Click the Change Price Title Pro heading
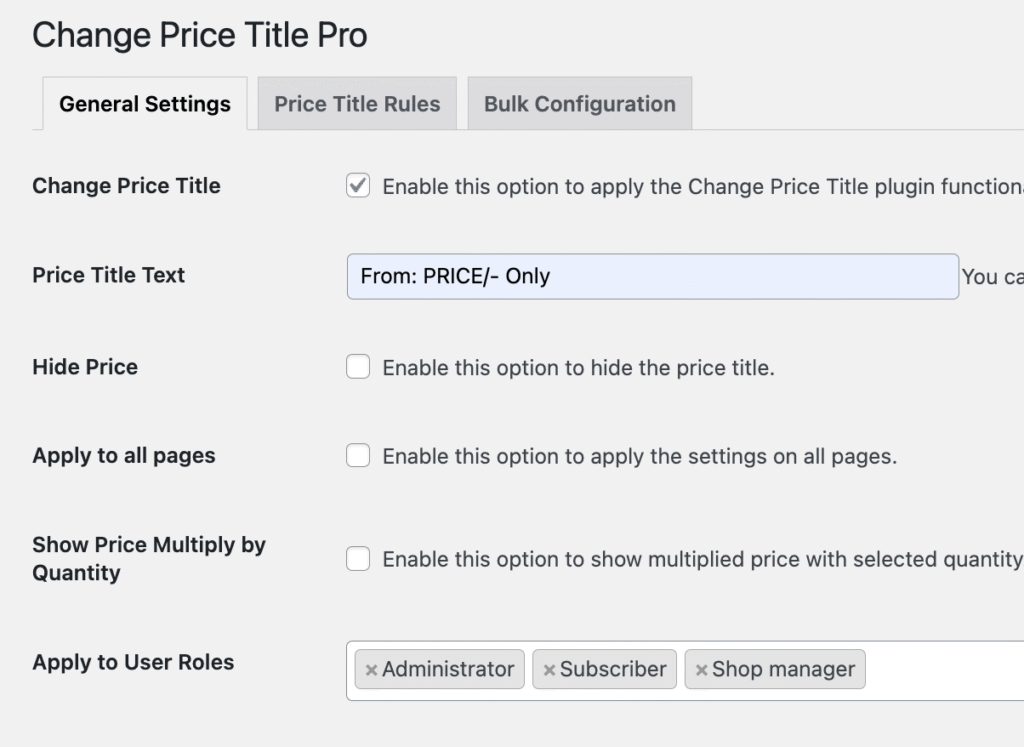 200,35
